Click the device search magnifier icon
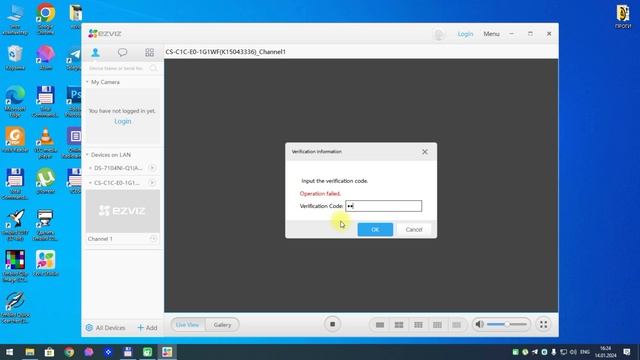This screenshot has height=360, width=640. pyautogui.click(x=153, y=68)
